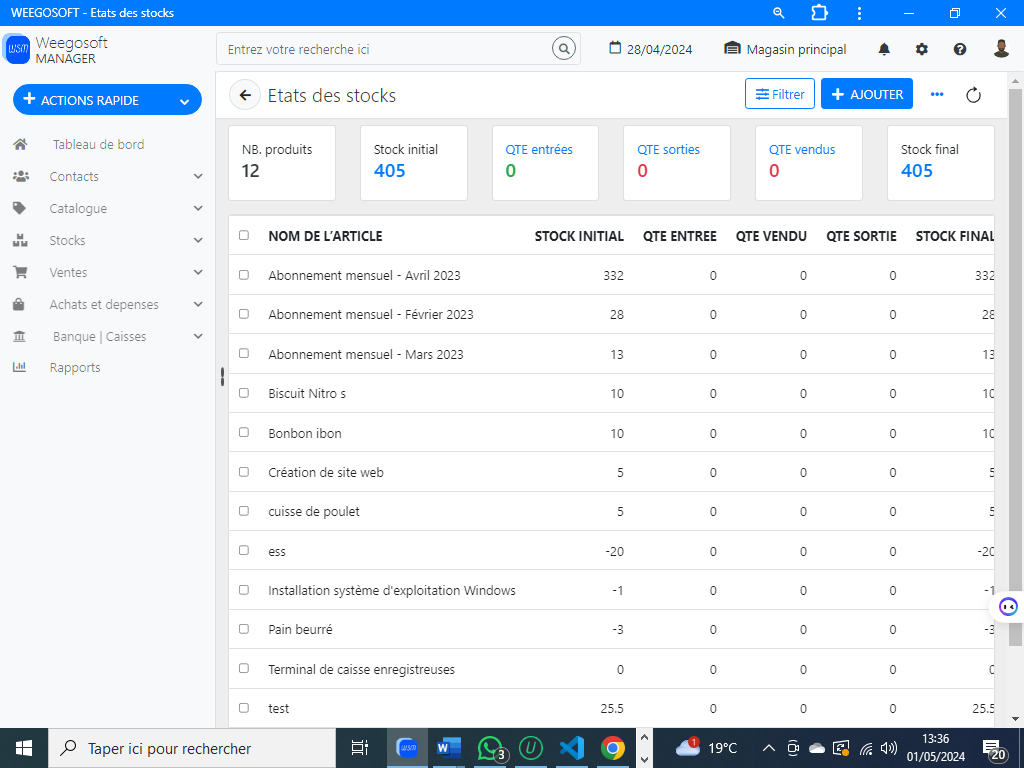1024x768 pixels.
Task: Open the search field magnifier icon
Action: [x=564, y=48]
